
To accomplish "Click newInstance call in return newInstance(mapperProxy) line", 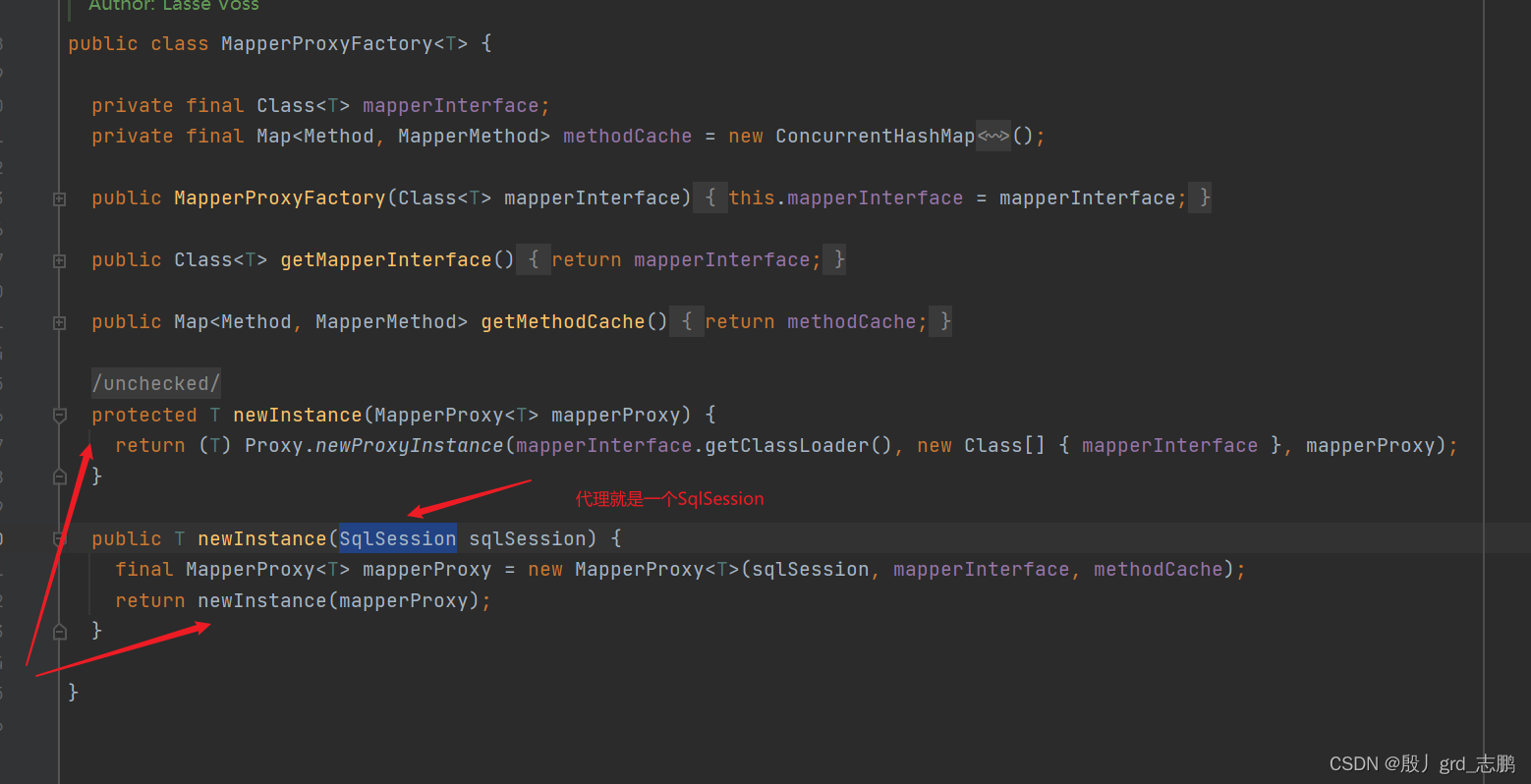I will coord(262,600).
